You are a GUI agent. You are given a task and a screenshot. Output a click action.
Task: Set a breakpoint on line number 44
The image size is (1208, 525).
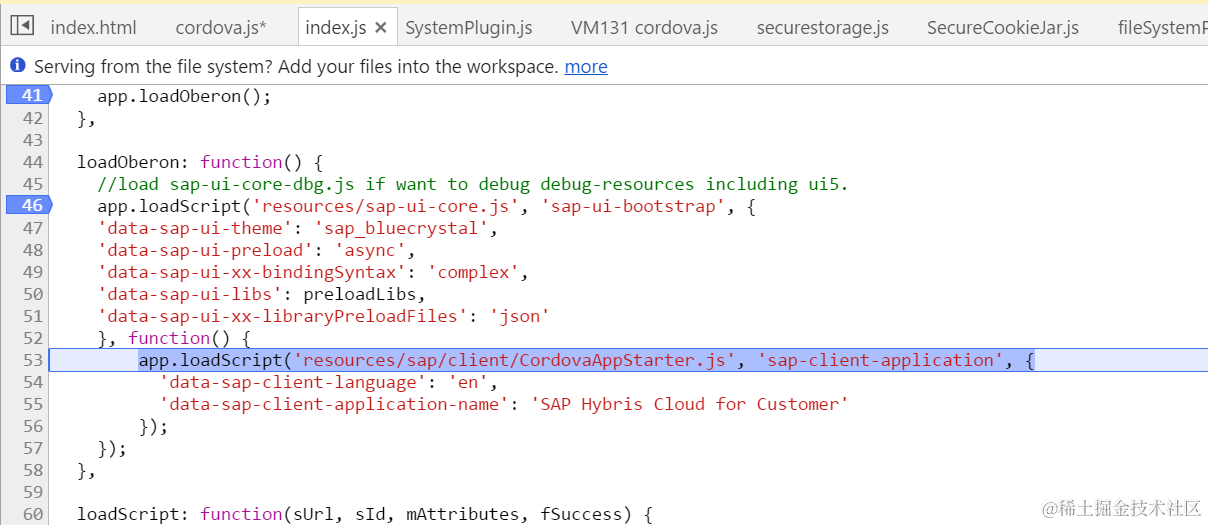pos(32,162)
